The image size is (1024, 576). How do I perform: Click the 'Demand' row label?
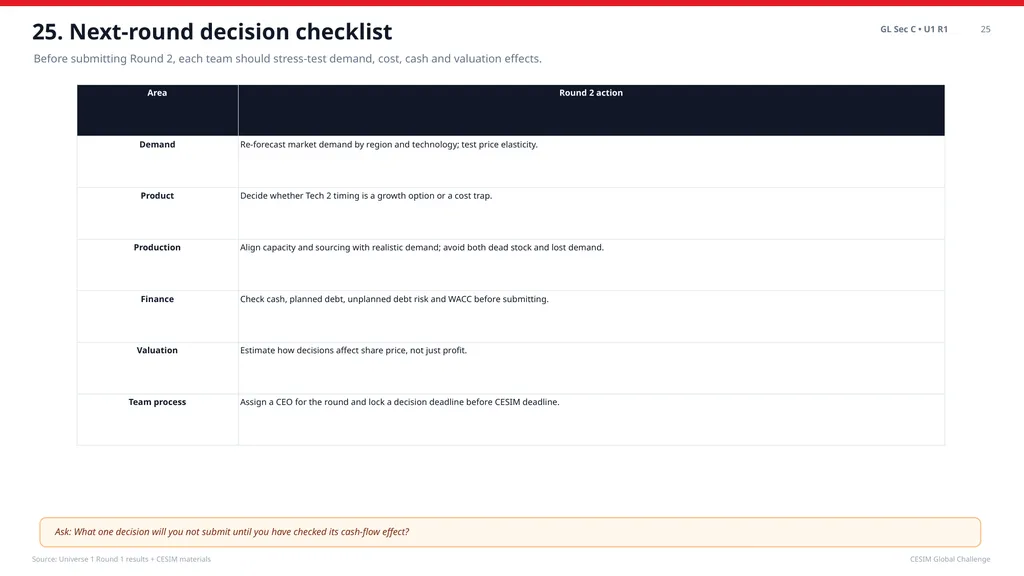click(157, 144)
